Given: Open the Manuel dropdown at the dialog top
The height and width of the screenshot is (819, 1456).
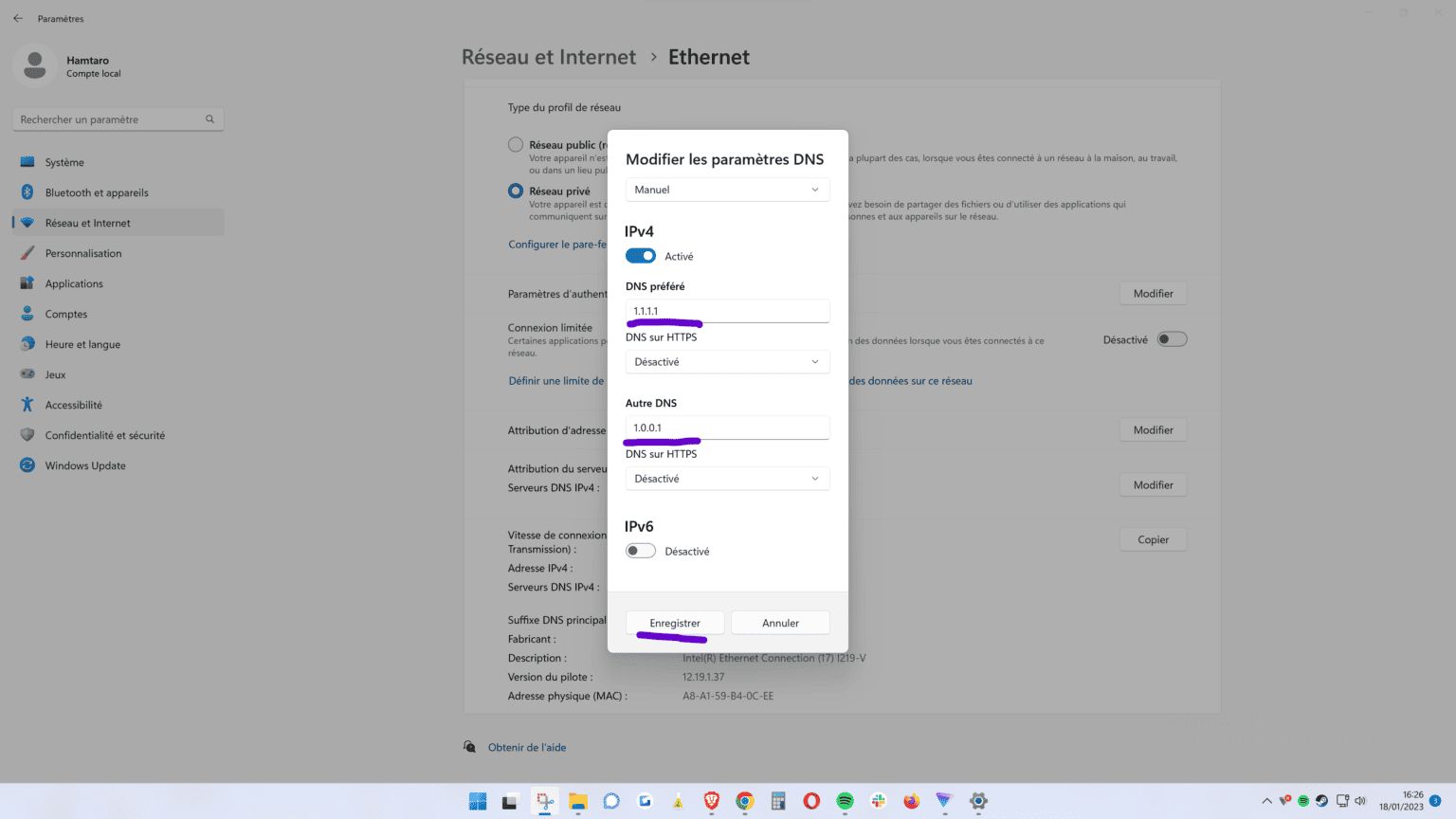Looking at the screenshot, I should pyautogui.click(x=727, y=190).
